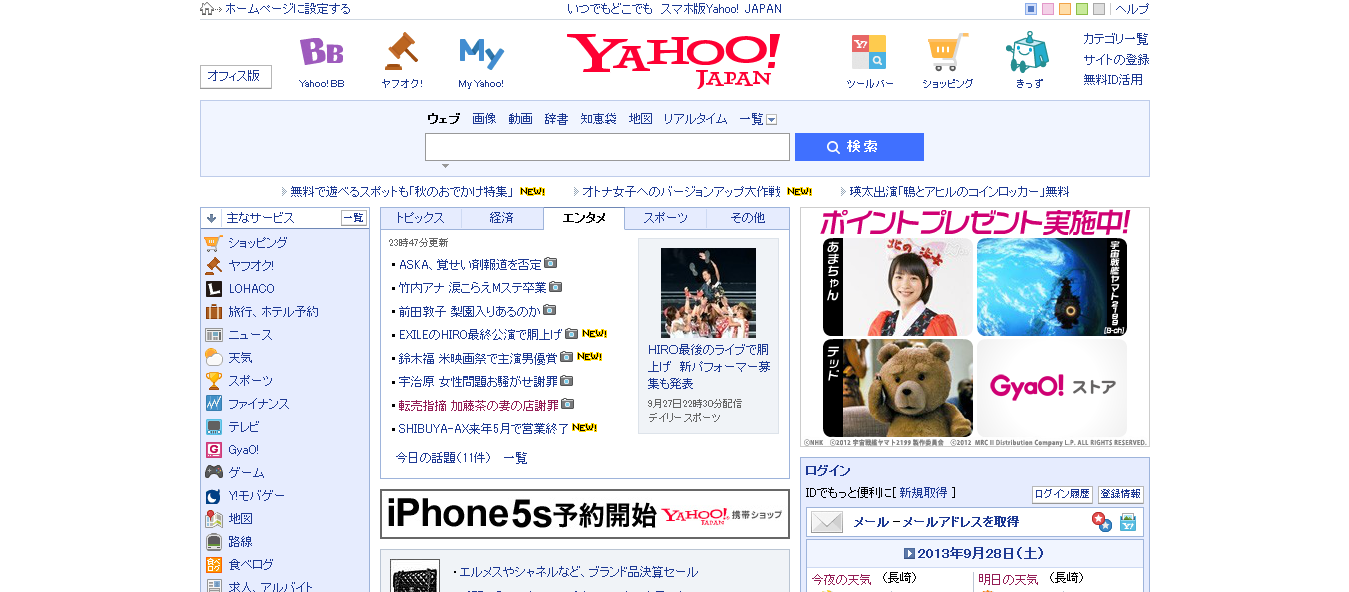Image resolution: width=1349 pixels, height=592 pixels.
Task: Click the iPhone5s予約開始 banner
Action: click(585, 514)
